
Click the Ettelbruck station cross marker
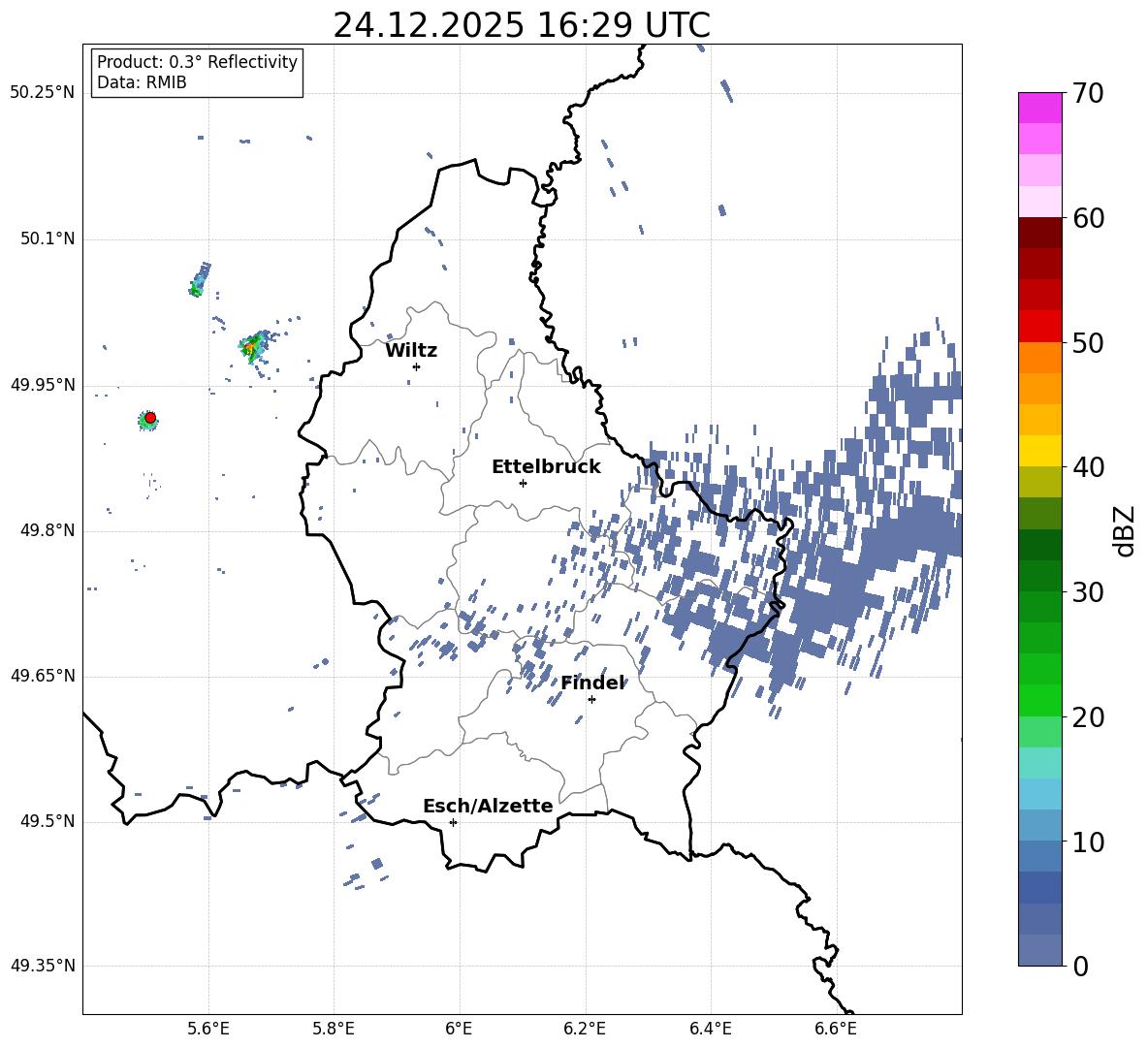click(523, 483)
